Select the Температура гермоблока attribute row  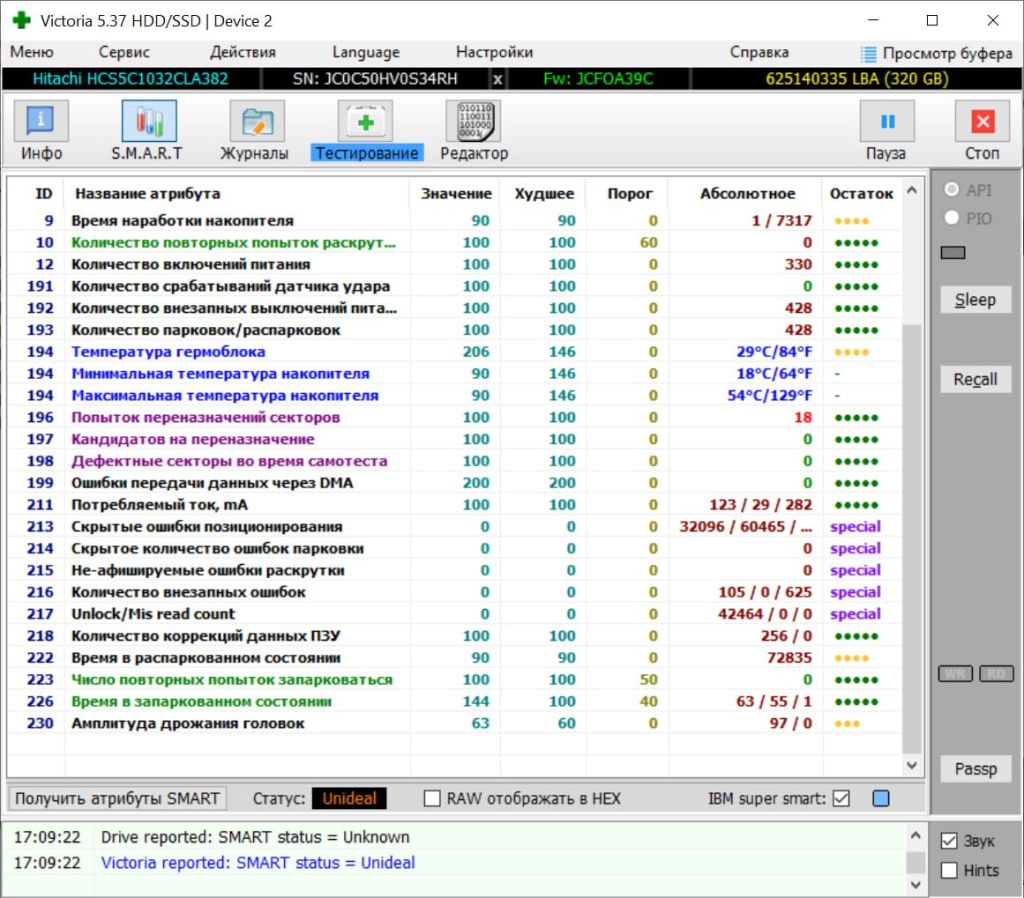455,351
